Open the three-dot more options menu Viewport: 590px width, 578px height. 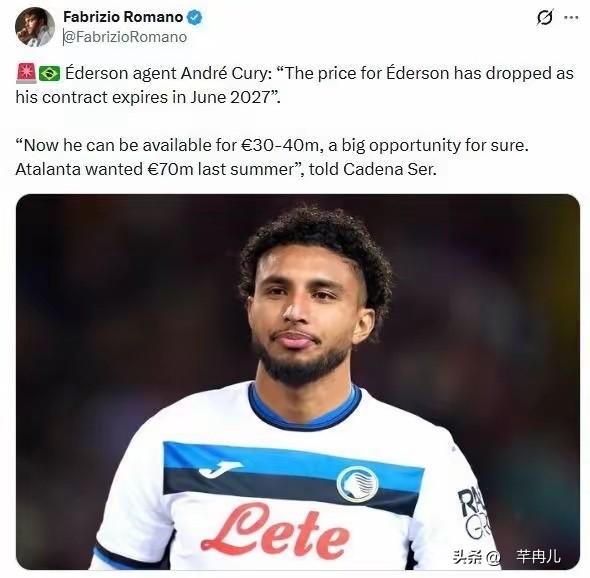point(572,17)
